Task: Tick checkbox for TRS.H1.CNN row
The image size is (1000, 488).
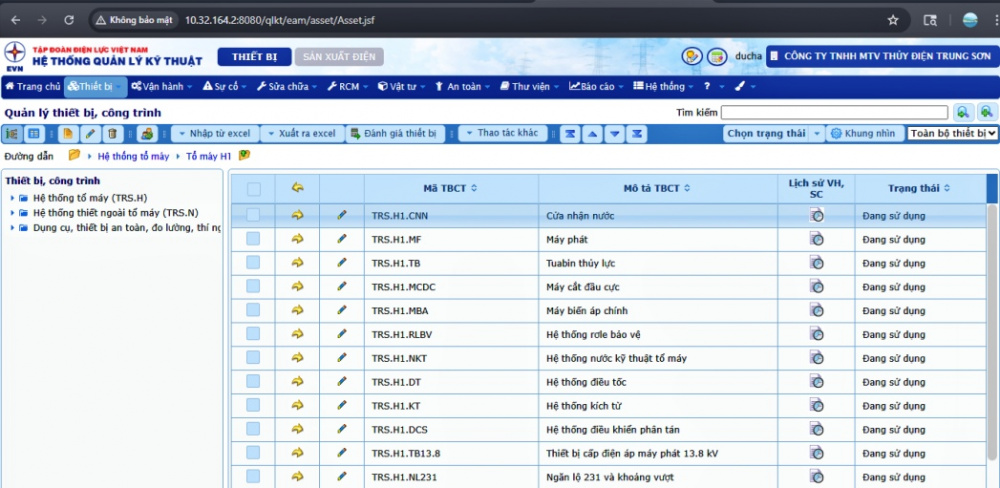Action: tap(253, 215)
